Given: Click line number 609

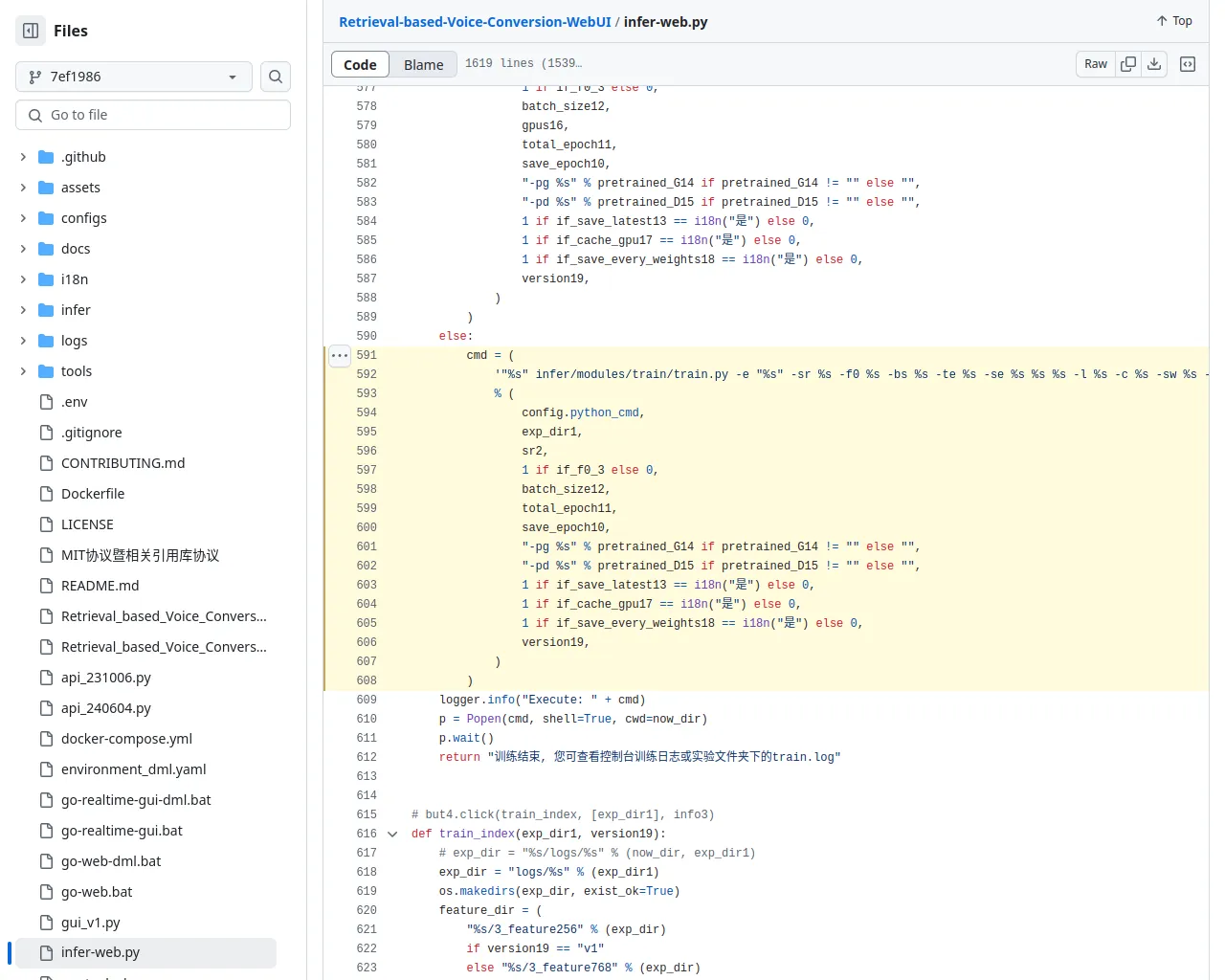Looking at the screenshot, I should tap(367, 700).
